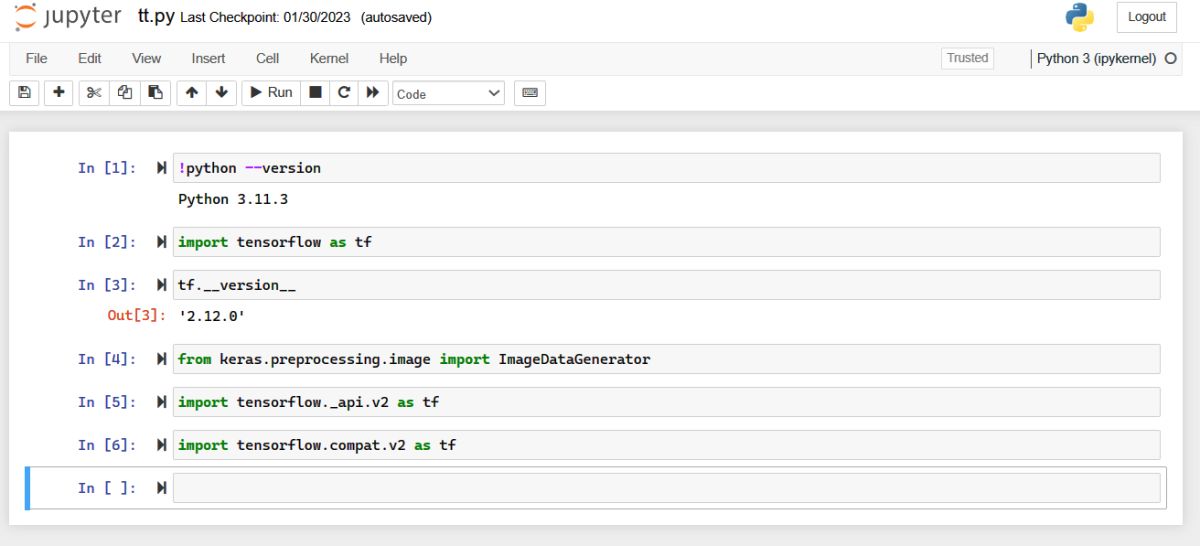Run cell In [5] with its run icon
Image resolution: width=1200 pixels, height=546 pixels.
coord(162,402)
